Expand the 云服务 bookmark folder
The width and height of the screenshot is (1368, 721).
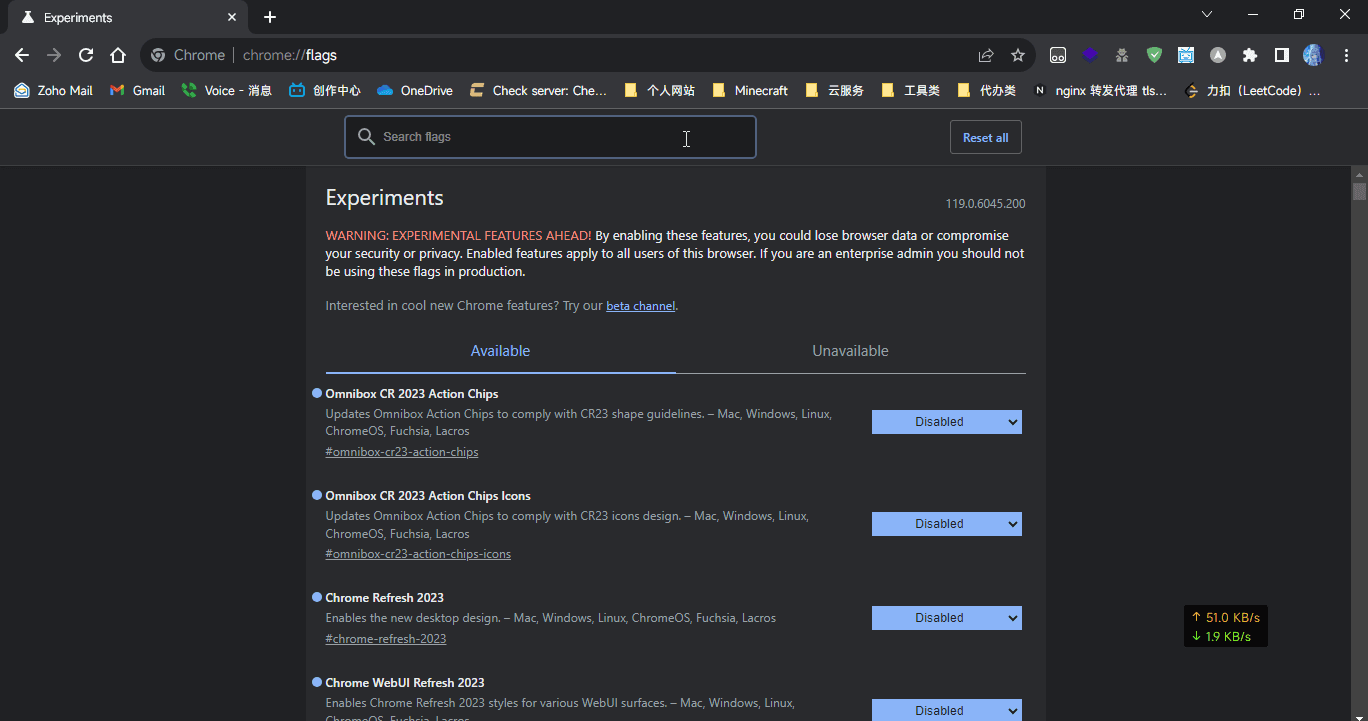(834, 90)
